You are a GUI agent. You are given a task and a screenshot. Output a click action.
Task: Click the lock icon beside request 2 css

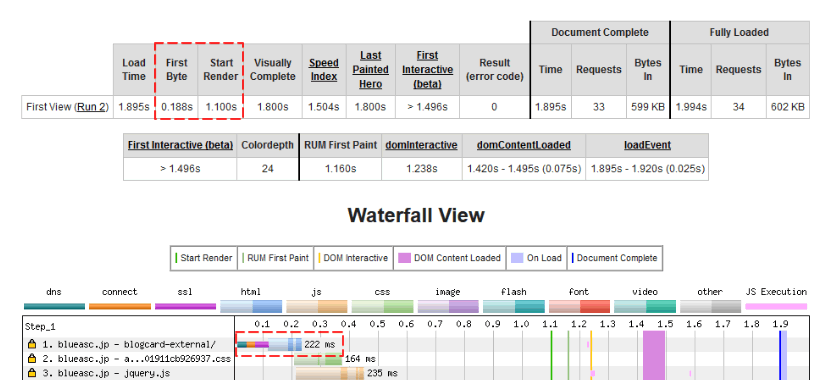(32, 359)
